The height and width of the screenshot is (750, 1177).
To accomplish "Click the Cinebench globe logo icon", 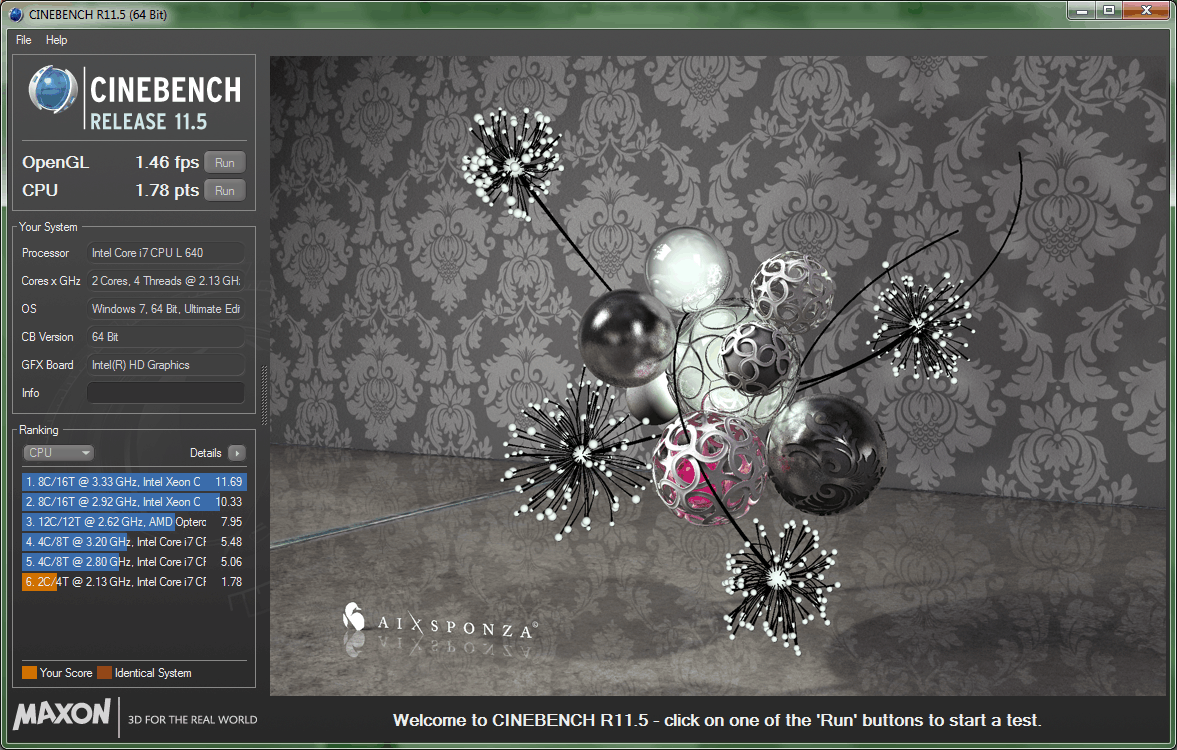I will click(53, 90).
